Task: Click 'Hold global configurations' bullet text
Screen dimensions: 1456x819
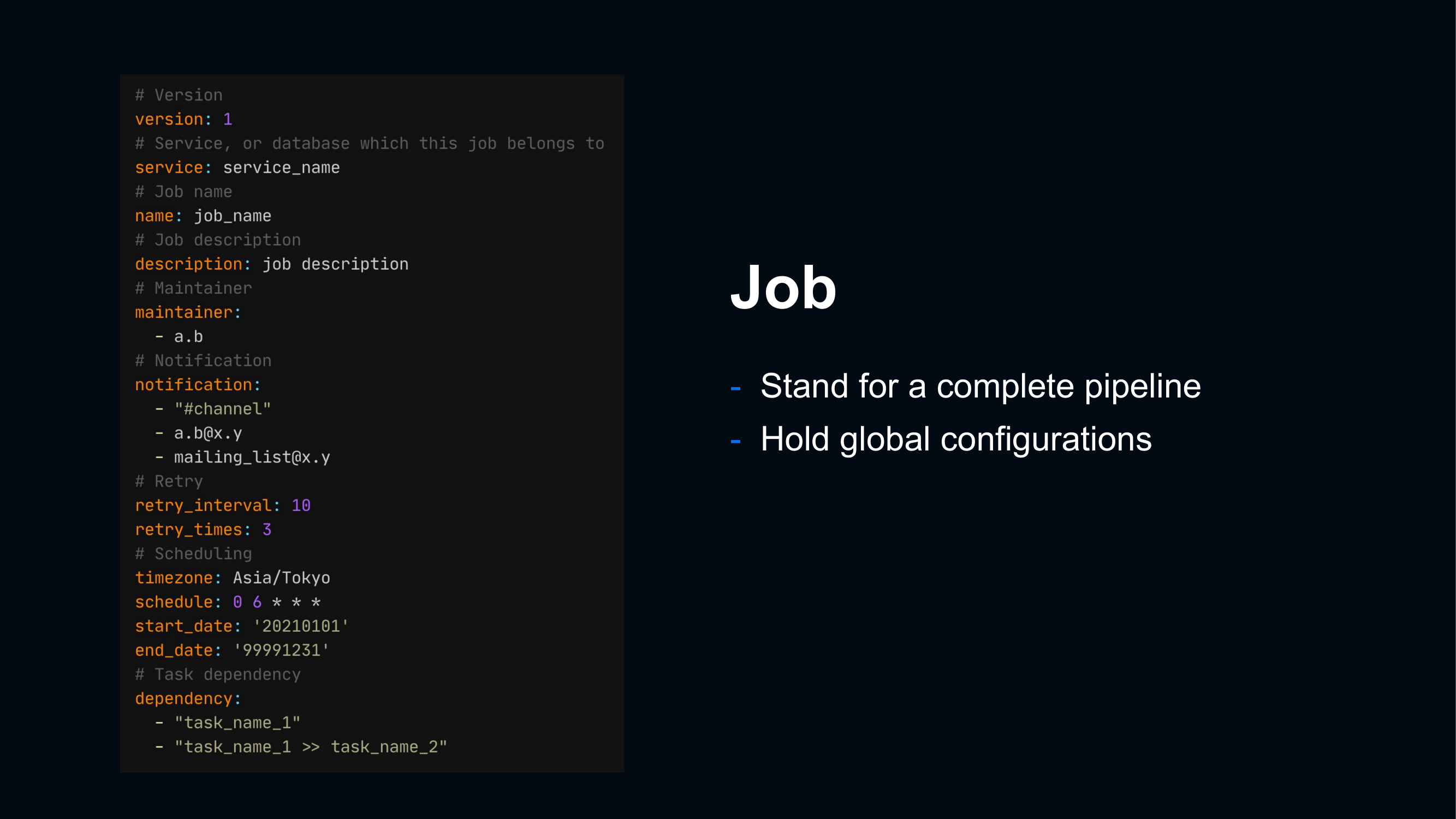Action: (x=955, y=439)
